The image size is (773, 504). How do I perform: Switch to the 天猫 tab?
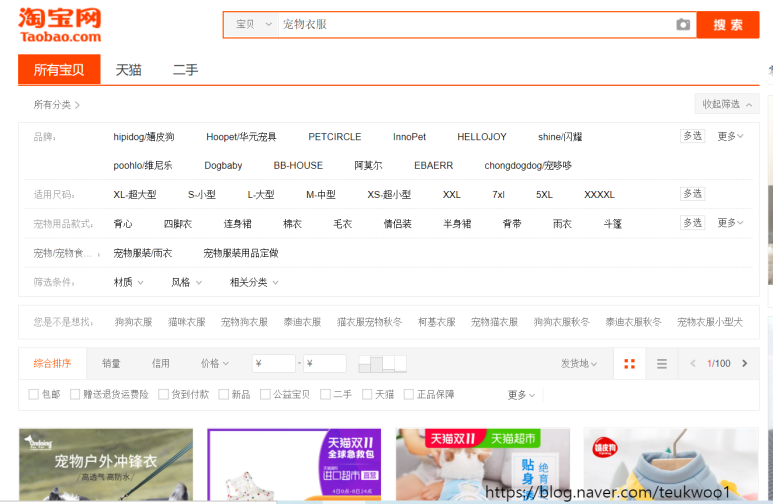(129, 70)
